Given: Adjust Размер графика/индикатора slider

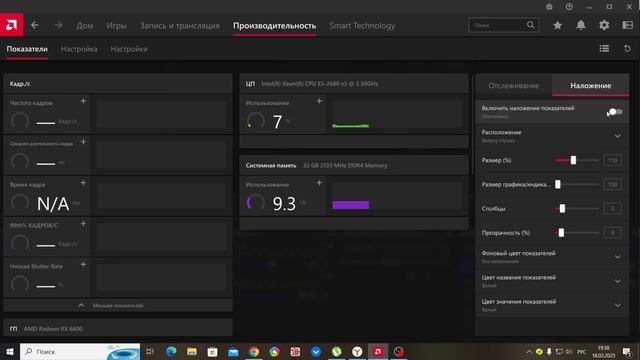Looking at the screenshot, I should 558,184.
